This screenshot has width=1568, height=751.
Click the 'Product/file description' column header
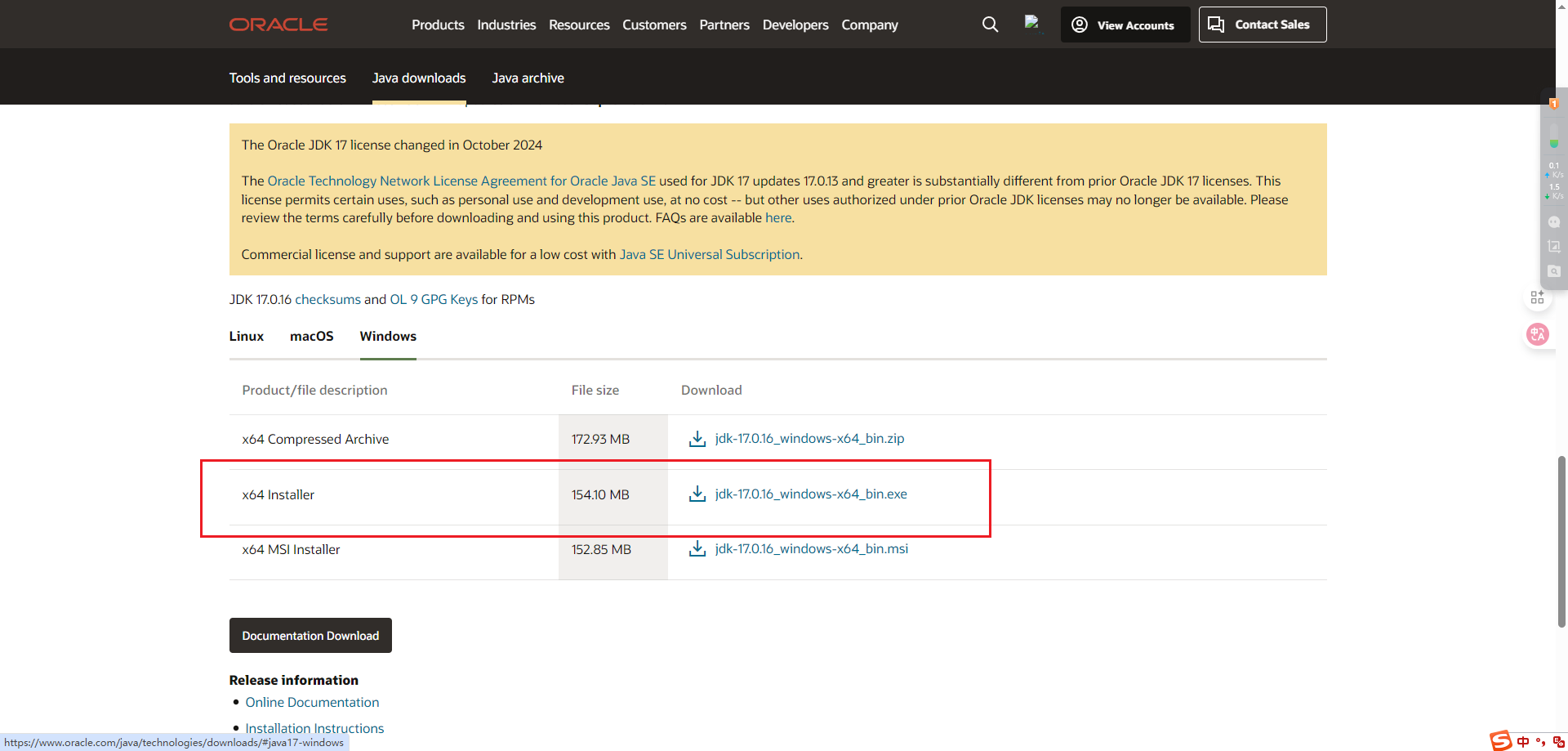[314, 390]
